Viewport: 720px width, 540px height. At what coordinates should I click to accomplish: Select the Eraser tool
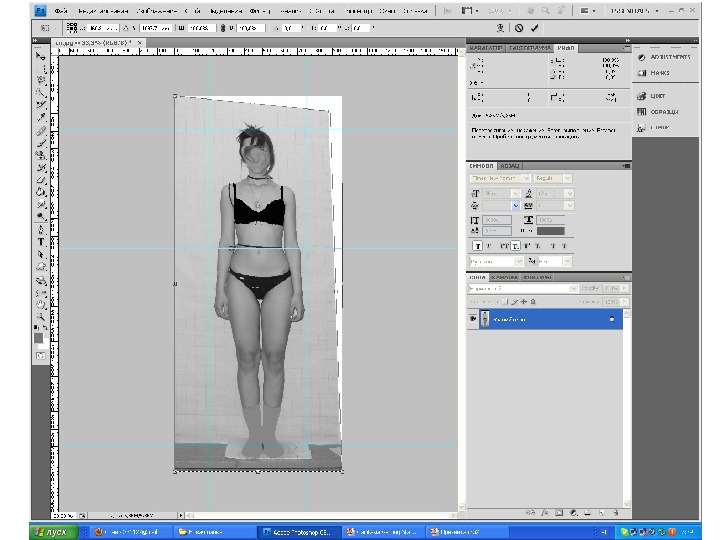point(41,180)
